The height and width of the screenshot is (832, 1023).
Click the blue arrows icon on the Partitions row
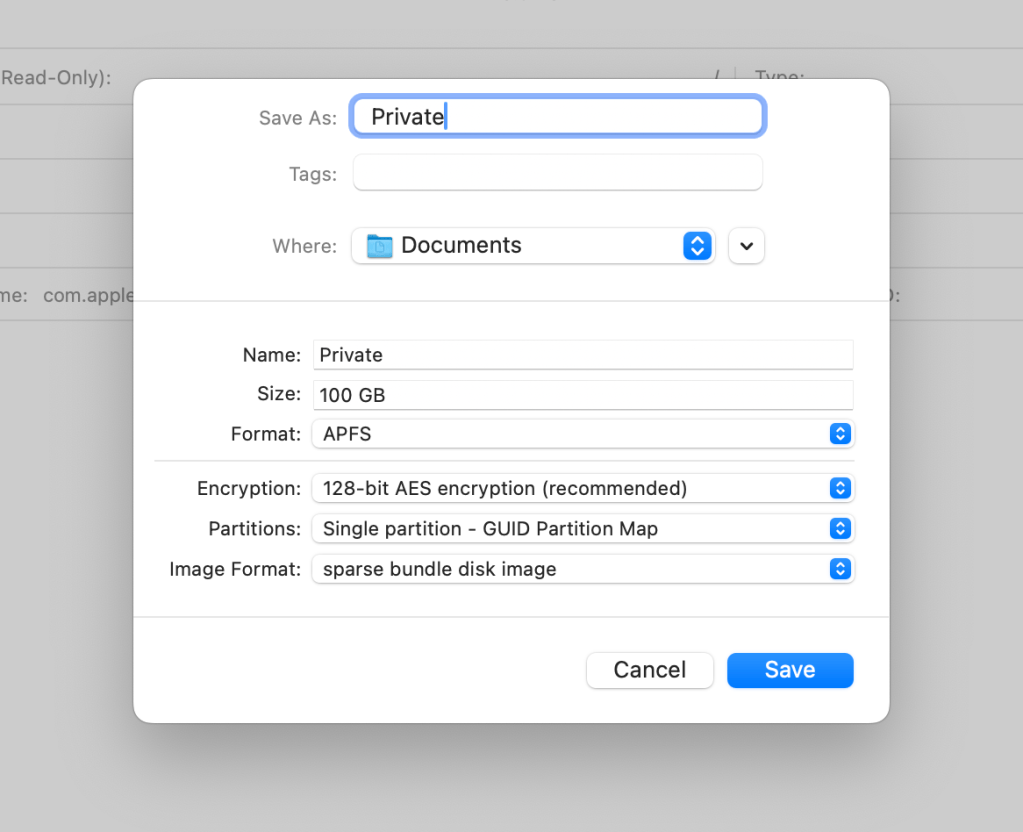click(841, 529)
